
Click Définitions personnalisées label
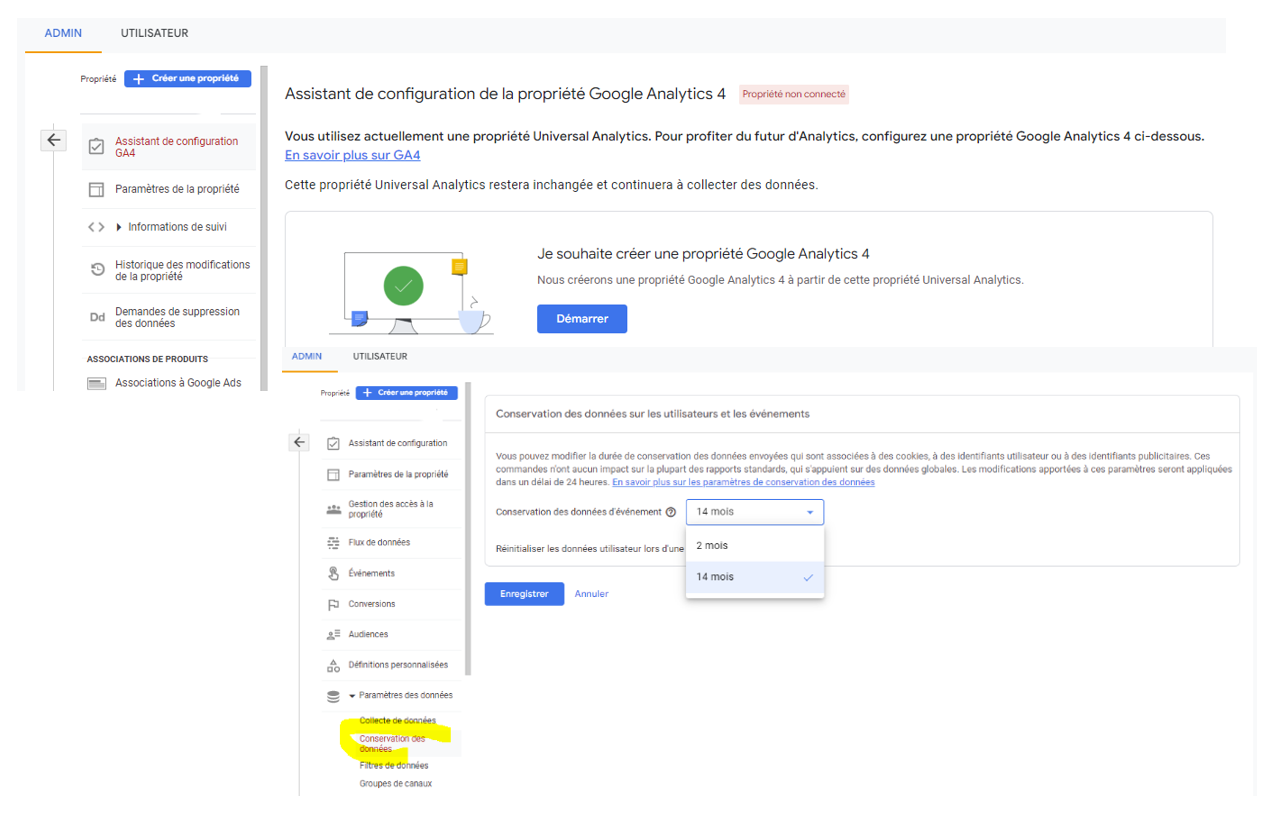(398, 665)
